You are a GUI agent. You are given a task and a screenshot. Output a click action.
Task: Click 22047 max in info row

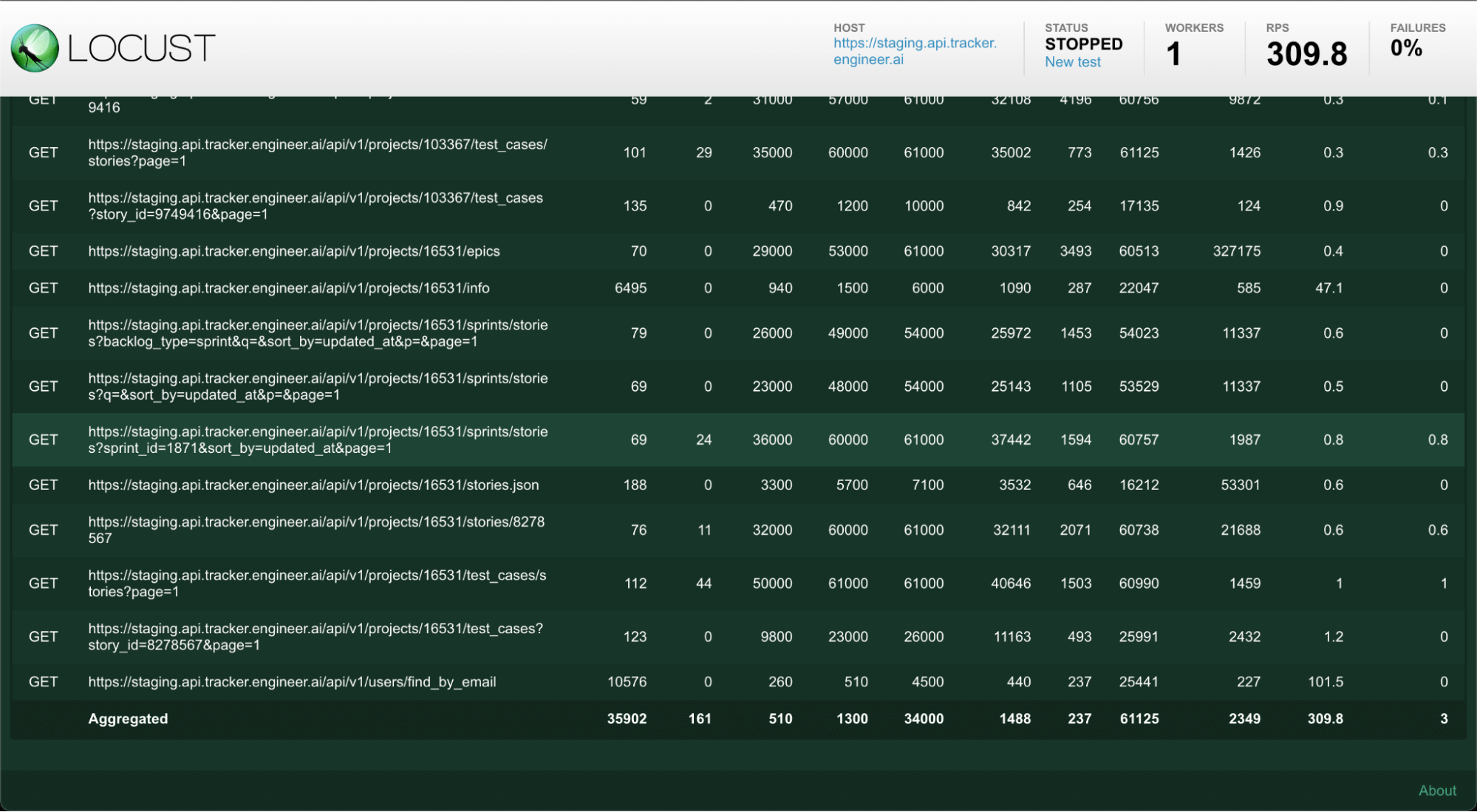pyautogui.click(x=1139, y=288)
